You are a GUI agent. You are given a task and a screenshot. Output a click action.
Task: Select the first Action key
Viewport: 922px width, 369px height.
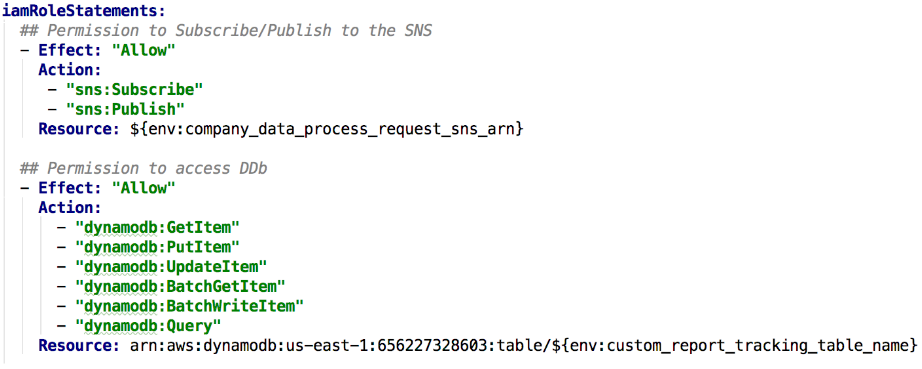71,70
